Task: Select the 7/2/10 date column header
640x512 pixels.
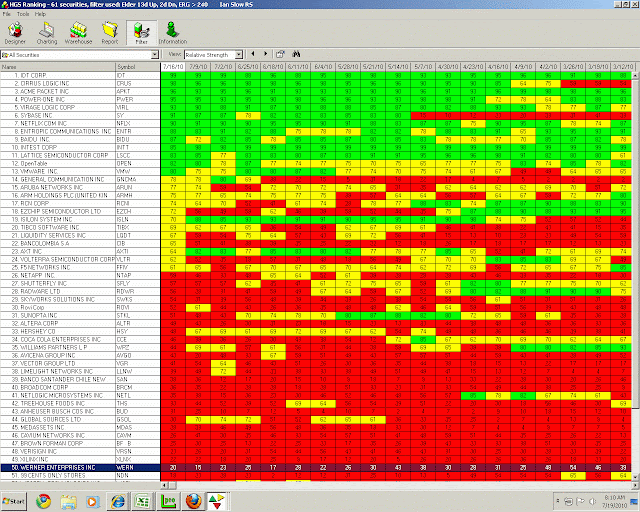Action: click(x=223, y=67)
